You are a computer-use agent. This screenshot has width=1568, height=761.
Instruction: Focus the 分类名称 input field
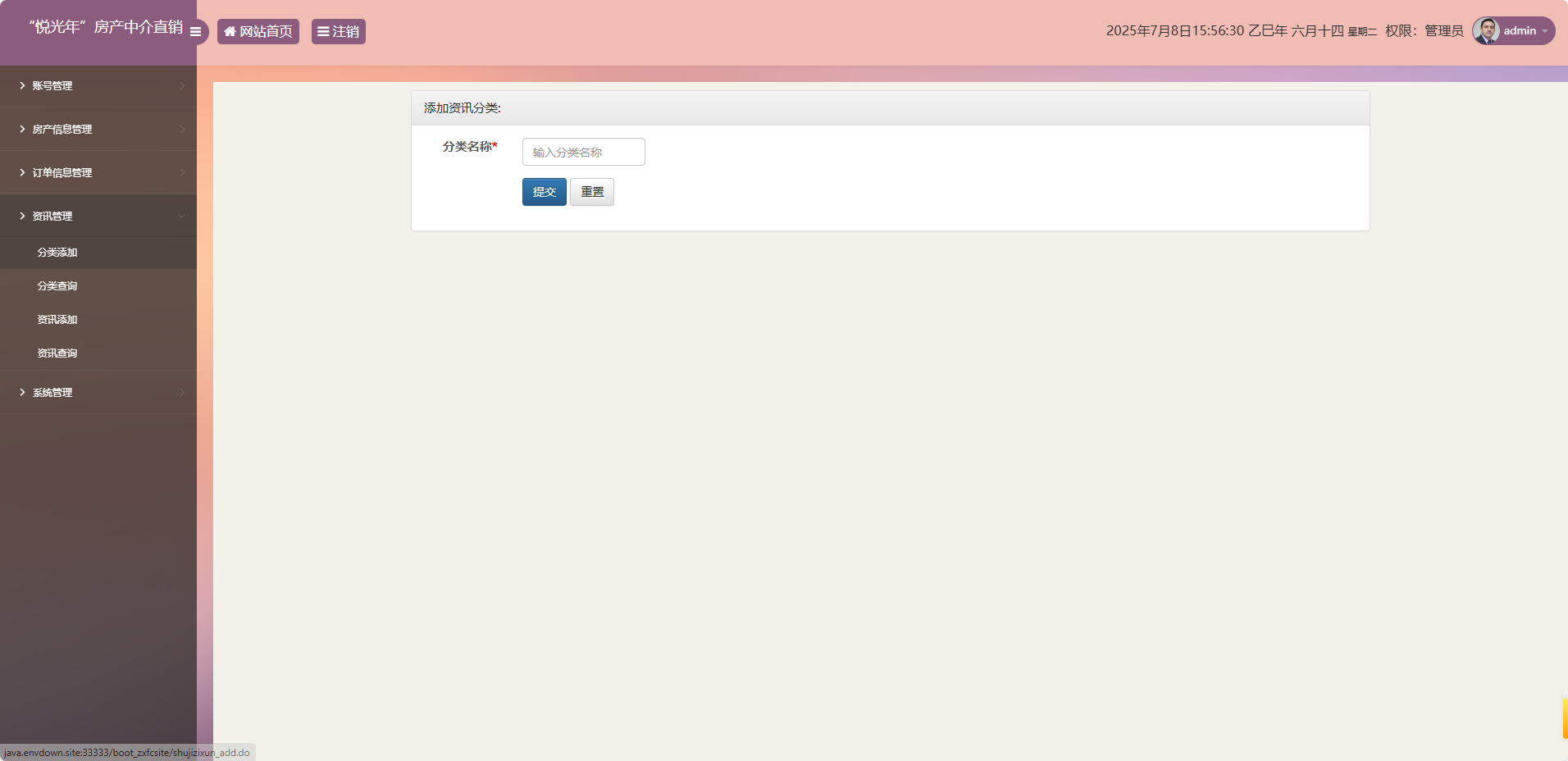tap(584, 152)
